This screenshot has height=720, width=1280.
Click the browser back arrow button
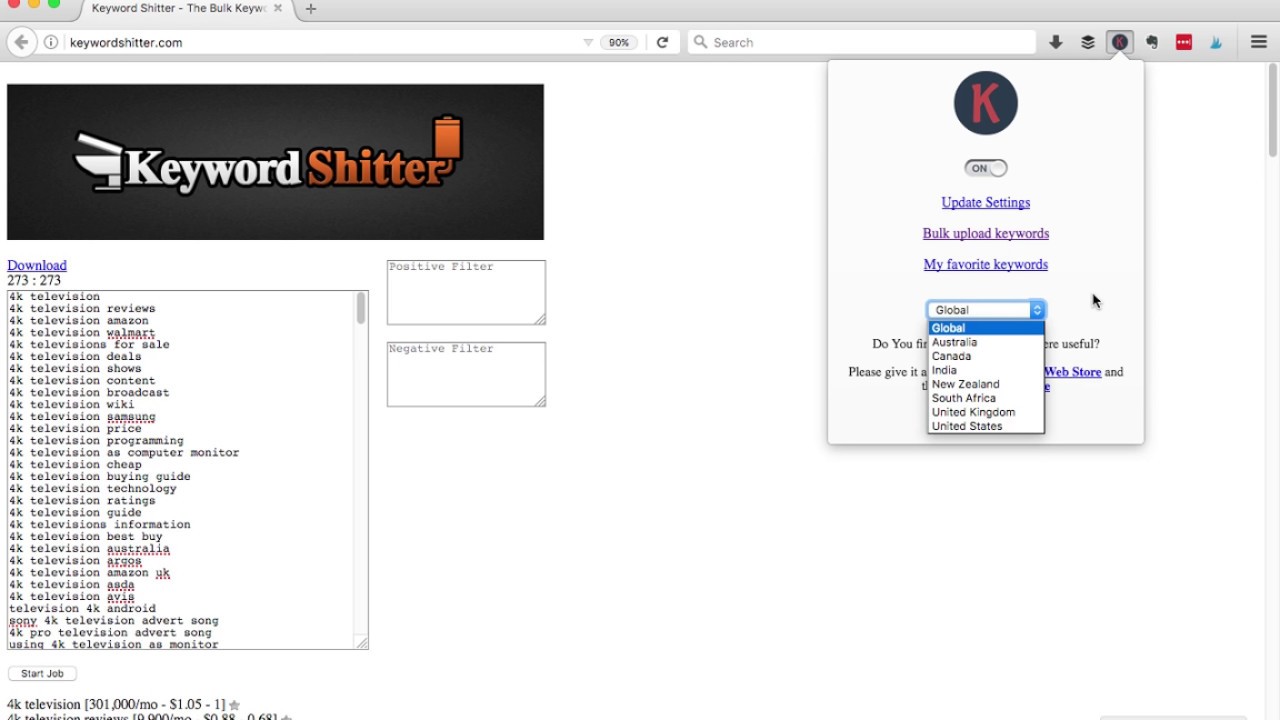click(21, 42)
